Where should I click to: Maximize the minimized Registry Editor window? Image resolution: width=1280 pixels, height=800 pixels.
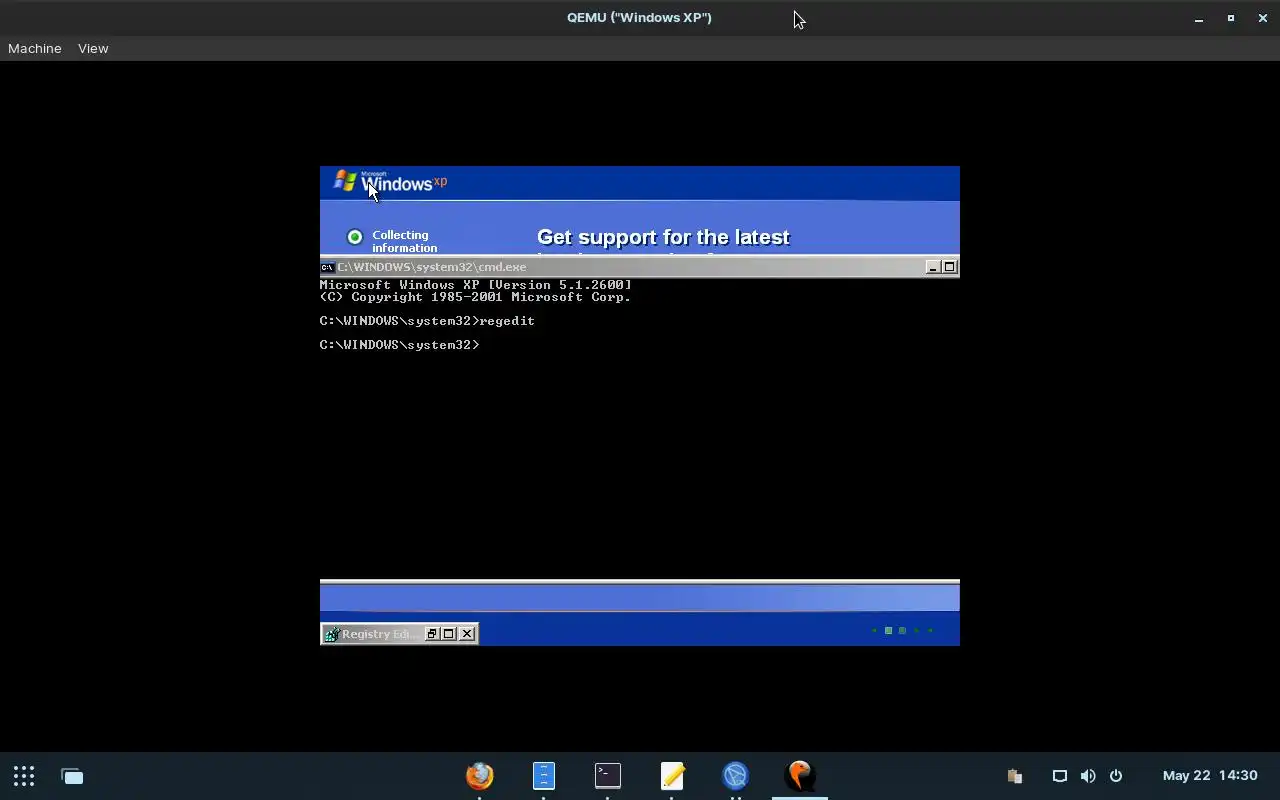[x=449, y=634]
